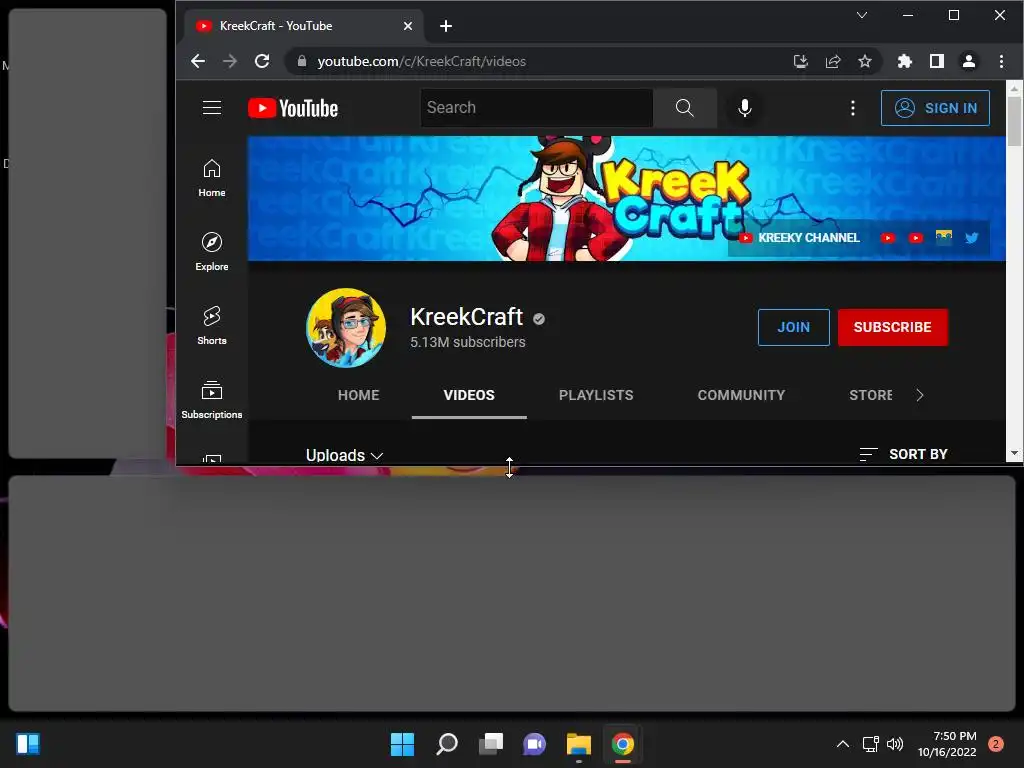Screen dimensions: 1024x768
Task: Click the YouTube Search field
Action: (537, 108)
